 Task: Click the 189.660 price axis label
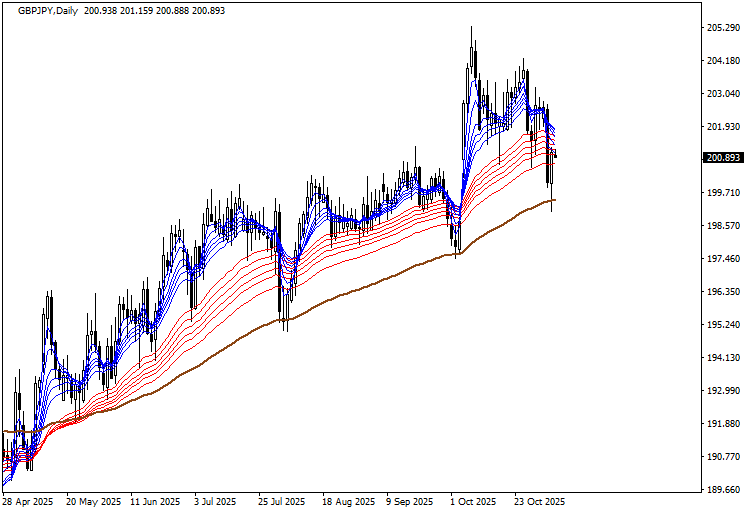(x=722, y=490)
